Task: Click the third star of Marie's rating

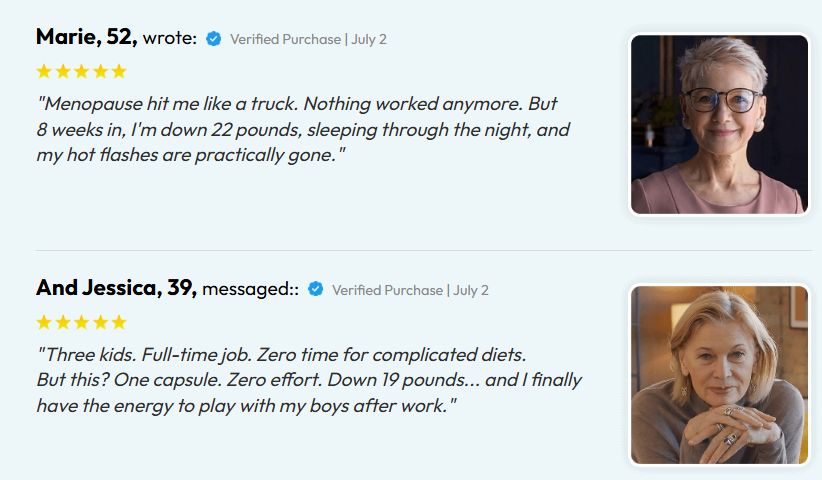Action: click(x=82, y=71)
